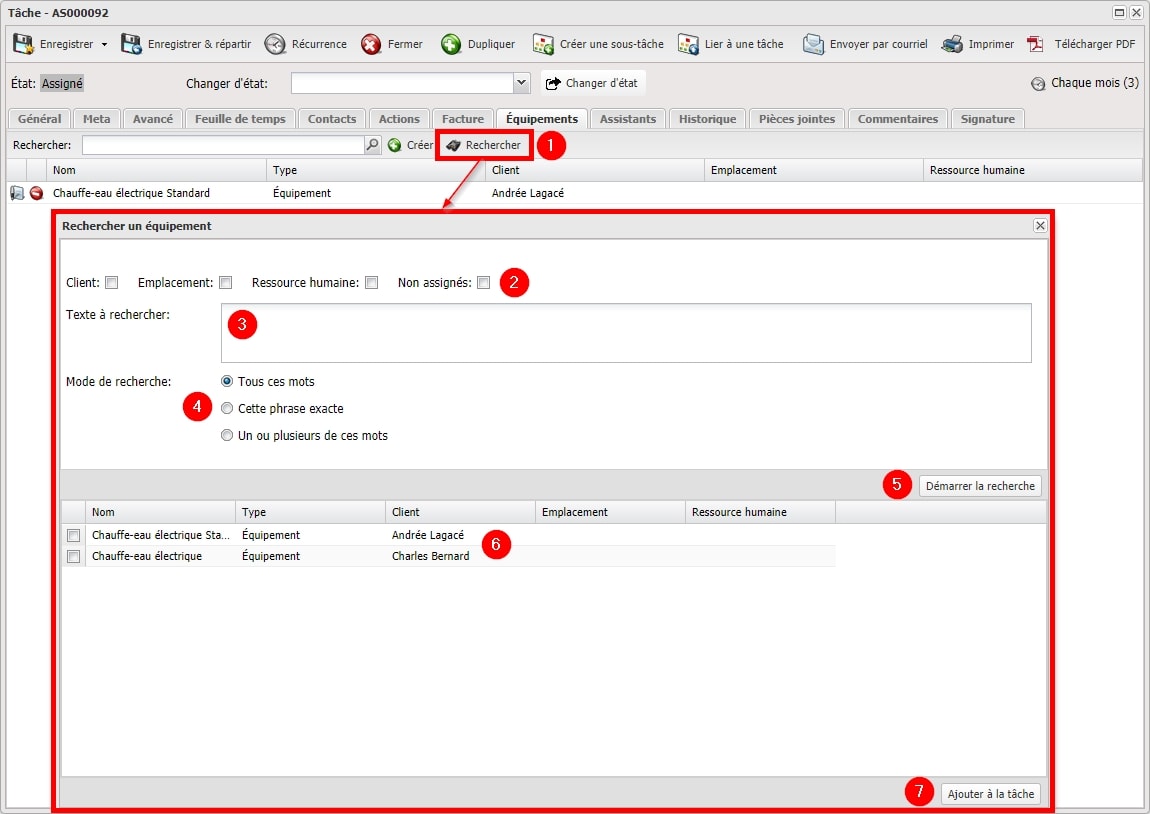
Task: Click the Récurrence clock icon
Action: tap(275, 44)
